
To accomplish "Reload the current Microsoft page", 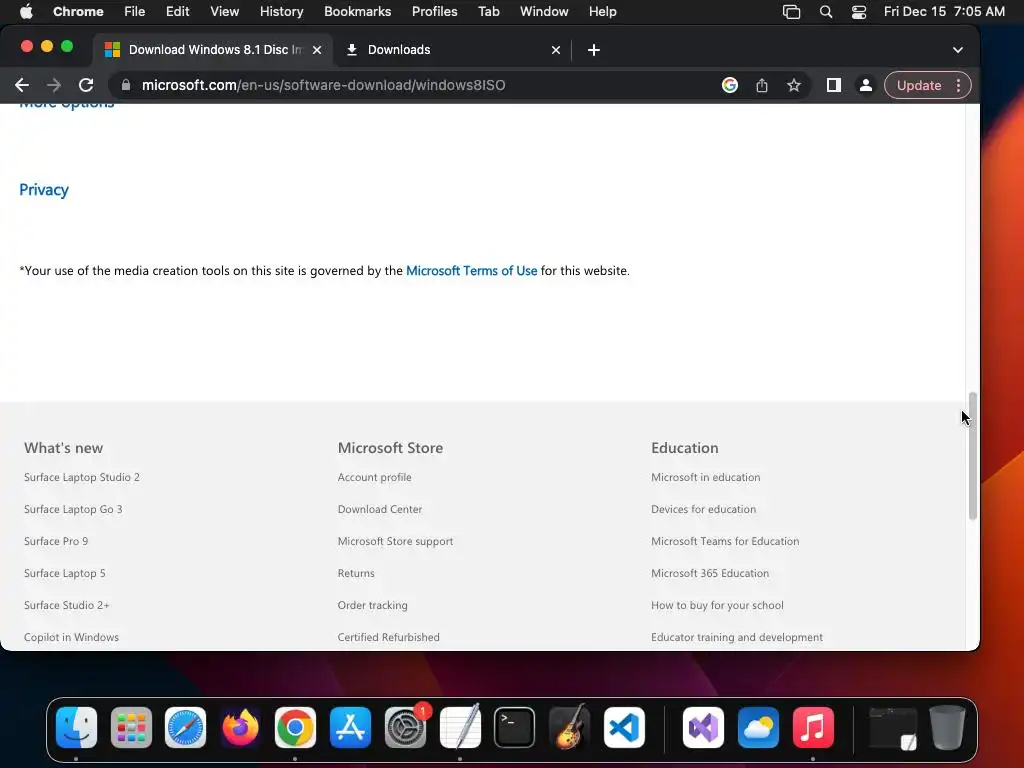I will pyautogui.click(x=86, y=86).
